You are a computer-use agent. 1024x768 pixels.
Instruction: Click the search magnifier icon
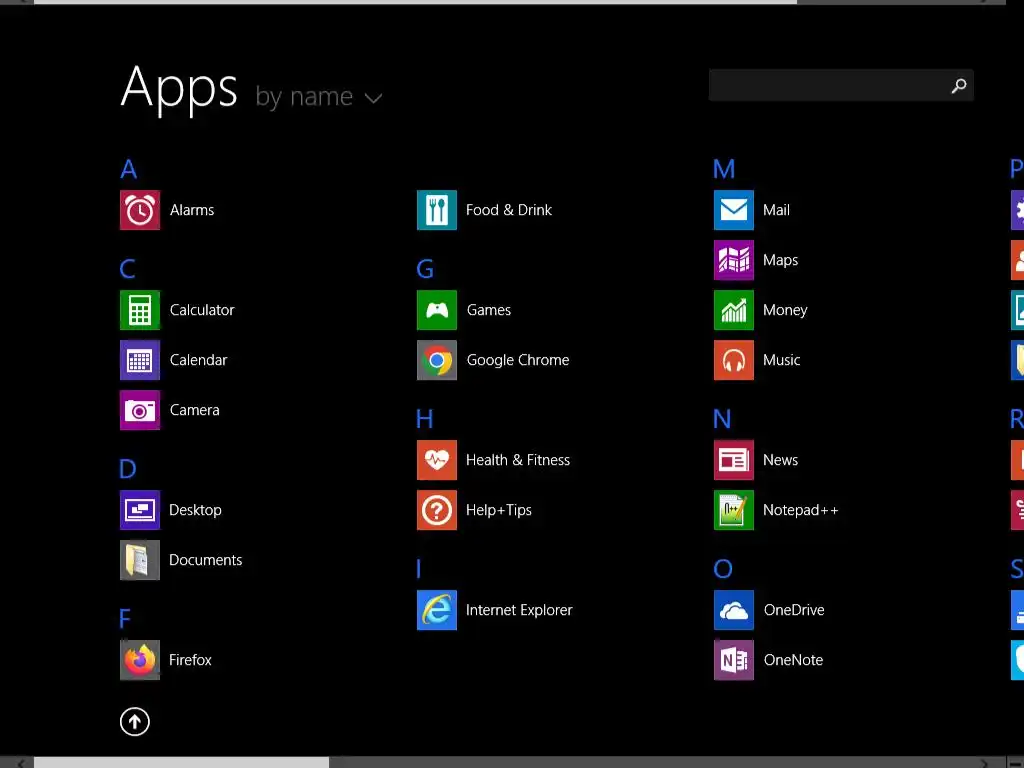click(x=959, y=86)
